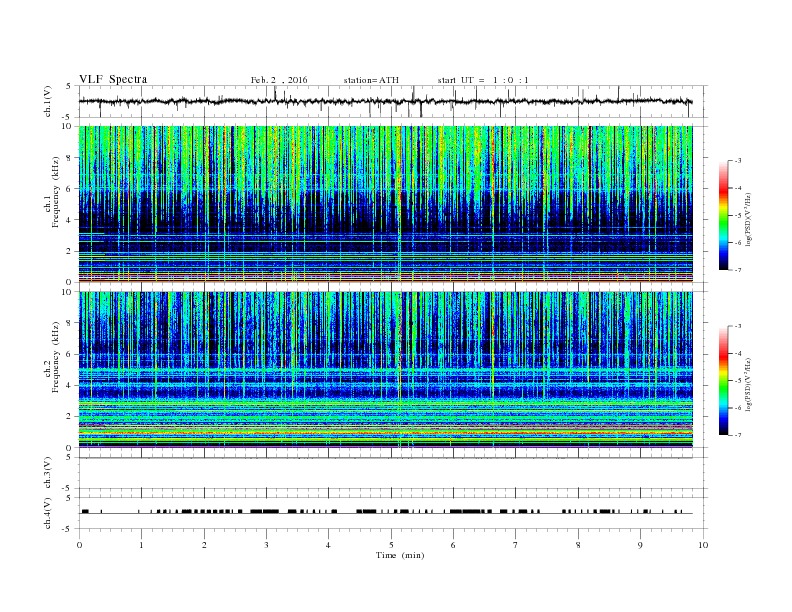Click the ch.1 voltage waveform trace
Image resolution: width=792 pixels, height=612 pixels.
tap(385, 101)
